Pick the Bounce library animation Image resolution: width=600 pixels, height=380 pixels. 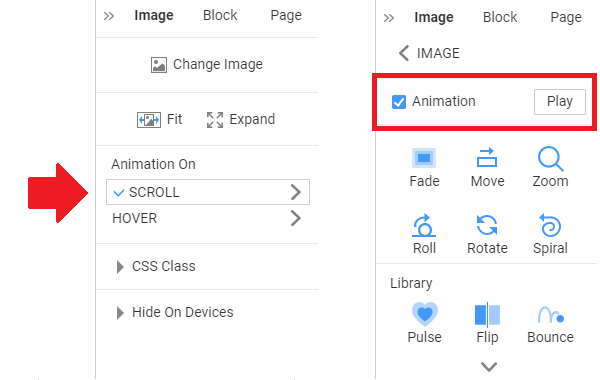pyautogui.click(x=551, y=315)
